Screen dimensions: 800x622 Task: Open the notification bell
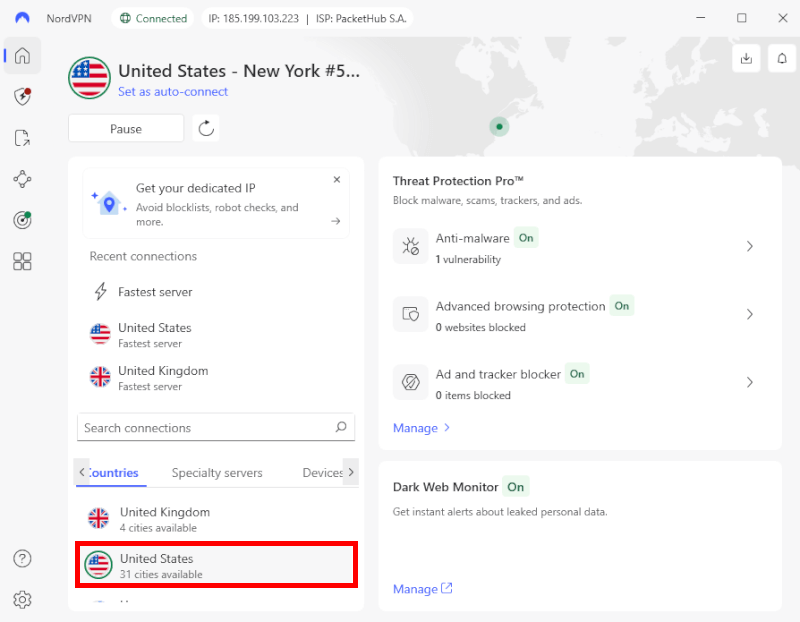pos(781,58)
